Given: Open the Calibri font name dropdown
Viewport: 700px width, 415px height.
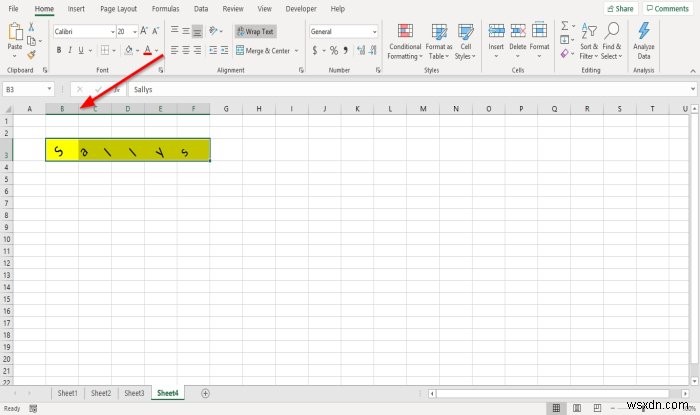Looking at the screenshot, I should tap(112, 32).
